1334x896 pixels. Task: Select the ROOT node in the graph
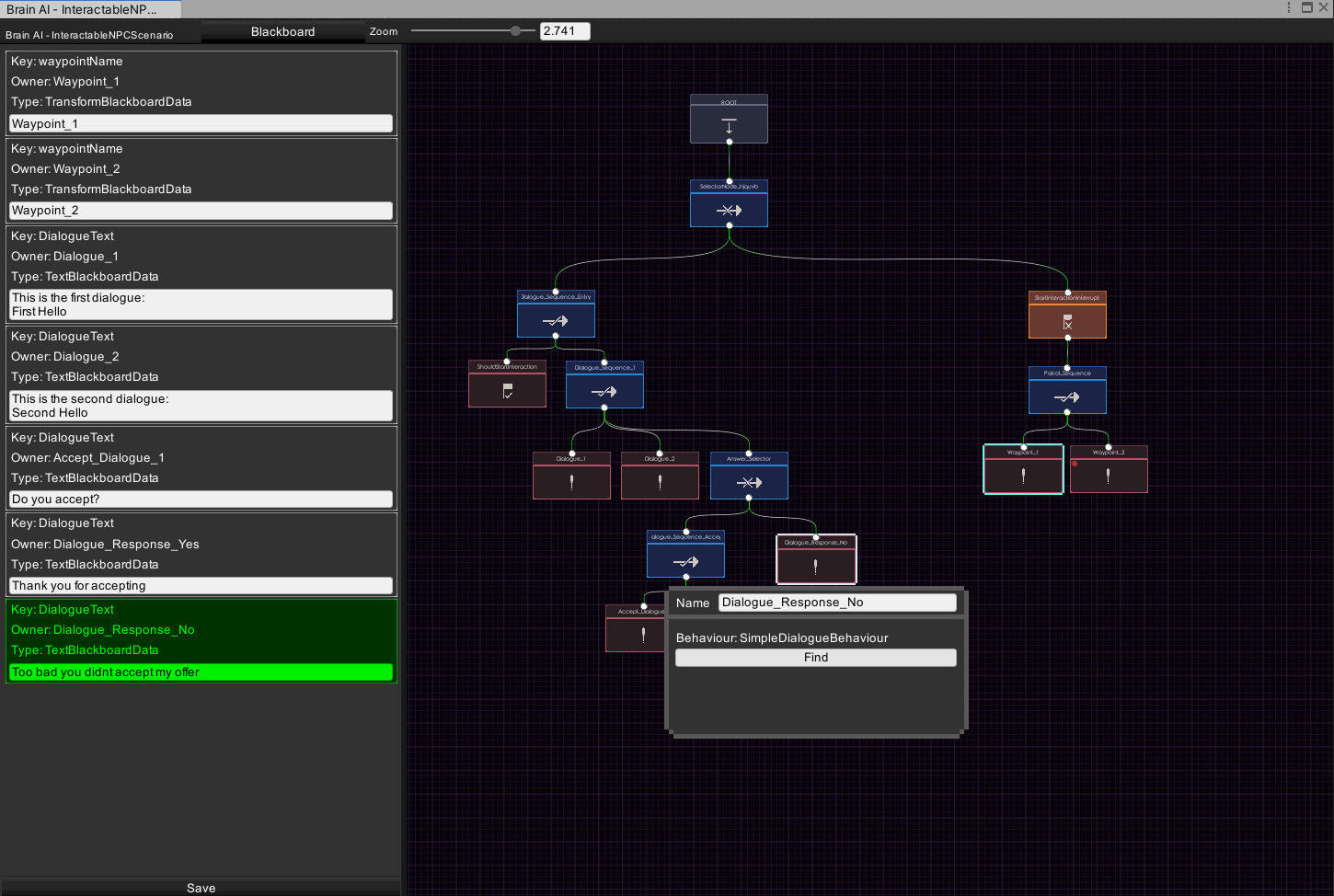tap(729, 120)
